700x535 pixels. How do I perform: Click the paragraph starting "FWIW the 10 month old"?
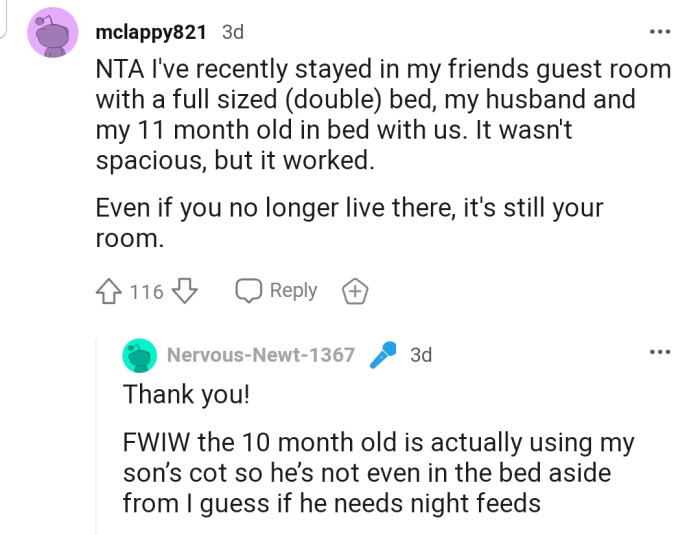click(378, 472)
